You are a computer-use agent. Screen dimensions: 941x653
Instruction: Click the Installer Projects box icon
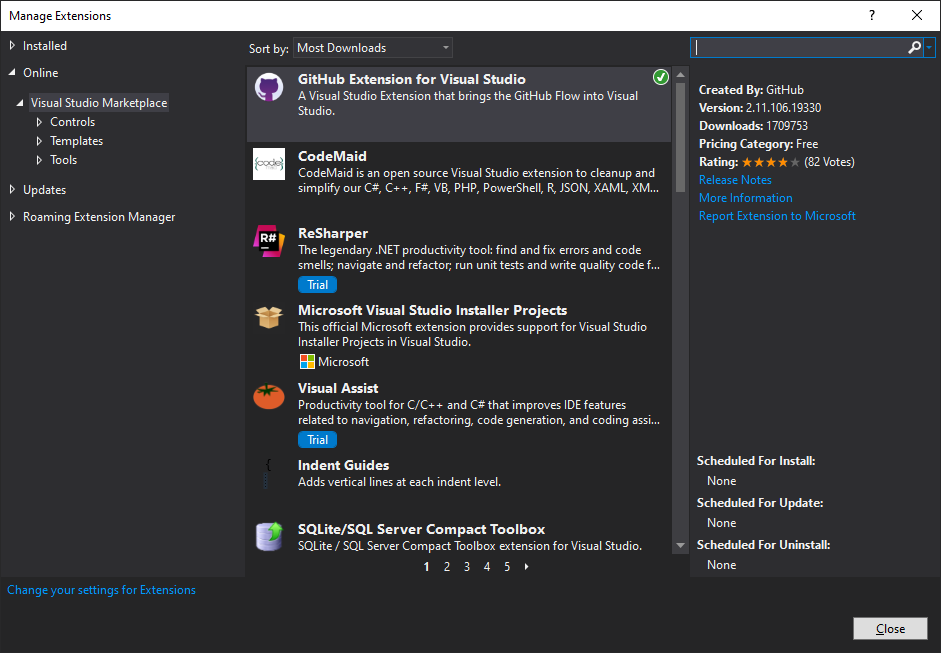269,317
